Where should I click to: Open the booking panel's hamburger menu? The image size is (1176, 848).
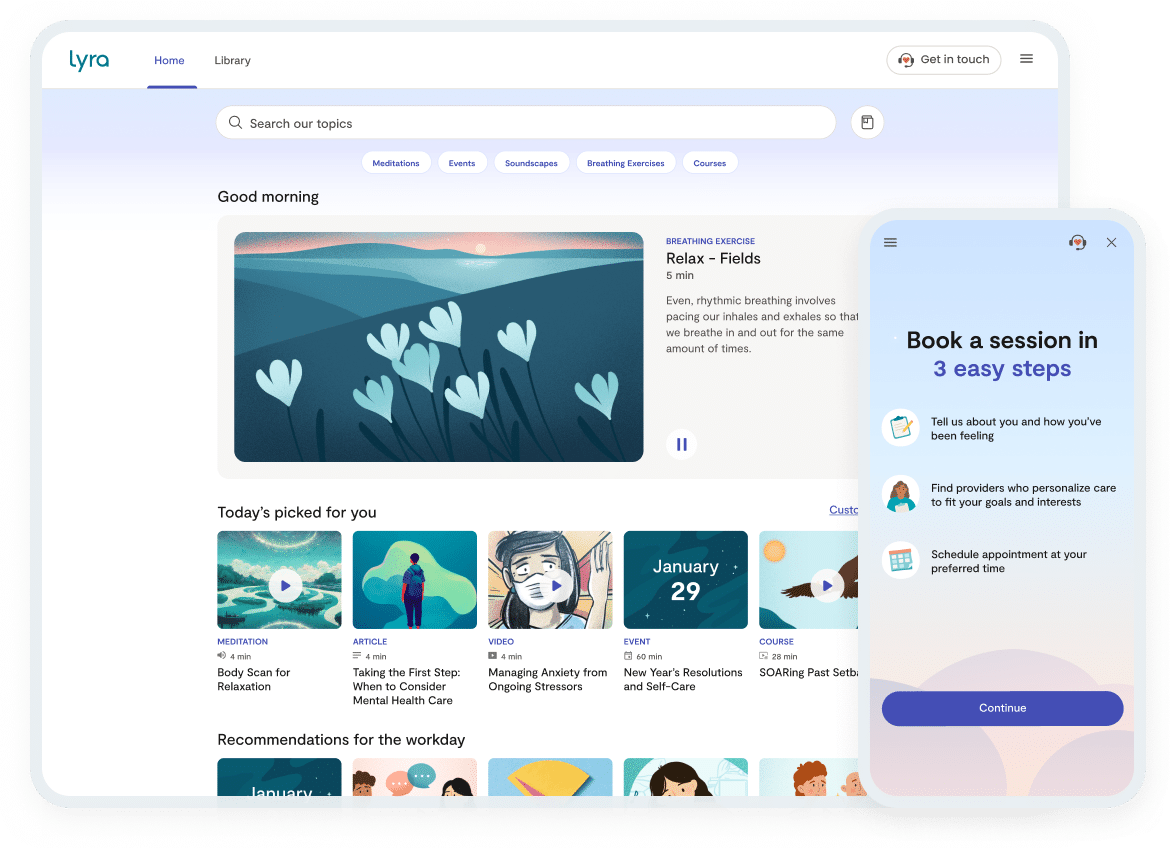coord(890,242)
